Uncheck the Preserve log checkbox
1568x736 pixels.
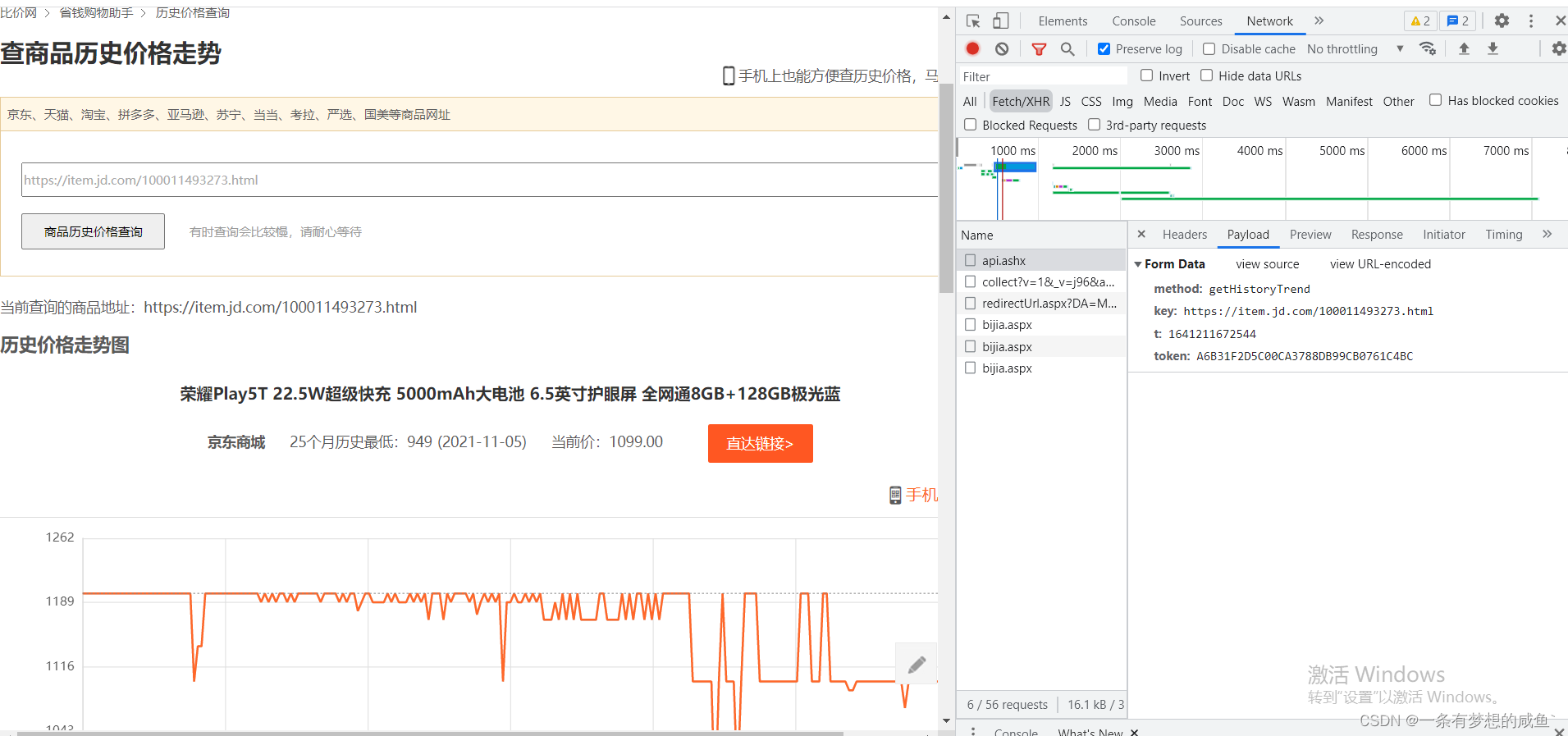pyautogui.click(x=1104, y=49)
